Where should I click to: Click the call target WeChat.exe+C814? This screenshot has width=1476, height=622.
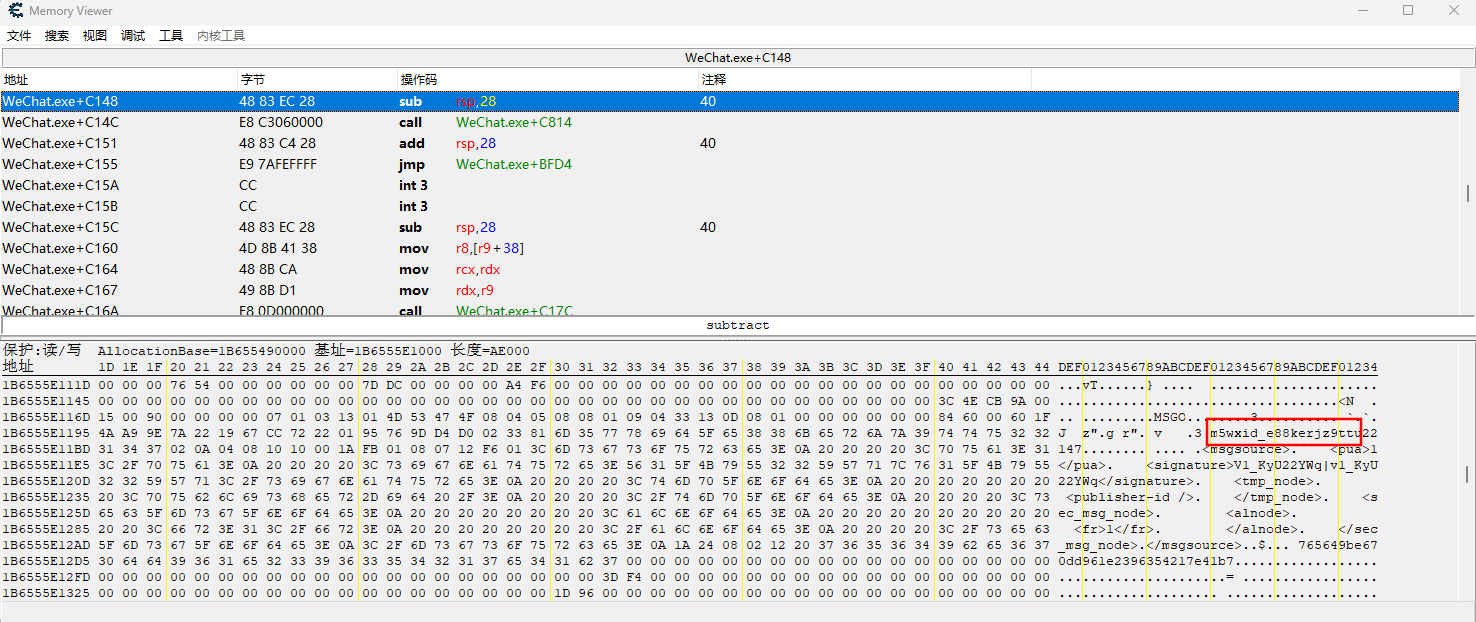514,122
